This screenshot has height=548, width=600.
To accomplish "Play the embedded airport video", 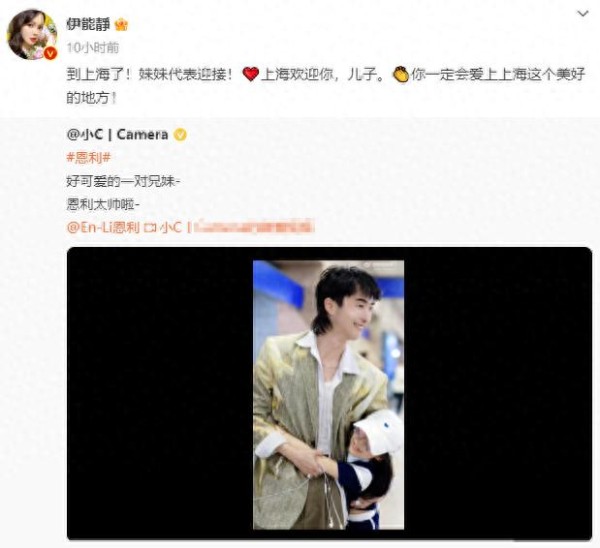I will 329,393.
